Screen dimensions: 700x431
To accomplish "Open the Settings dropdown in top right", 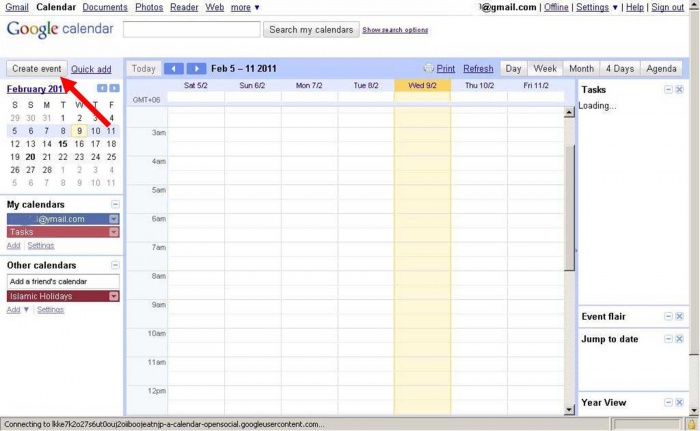I will pos(597,7).
